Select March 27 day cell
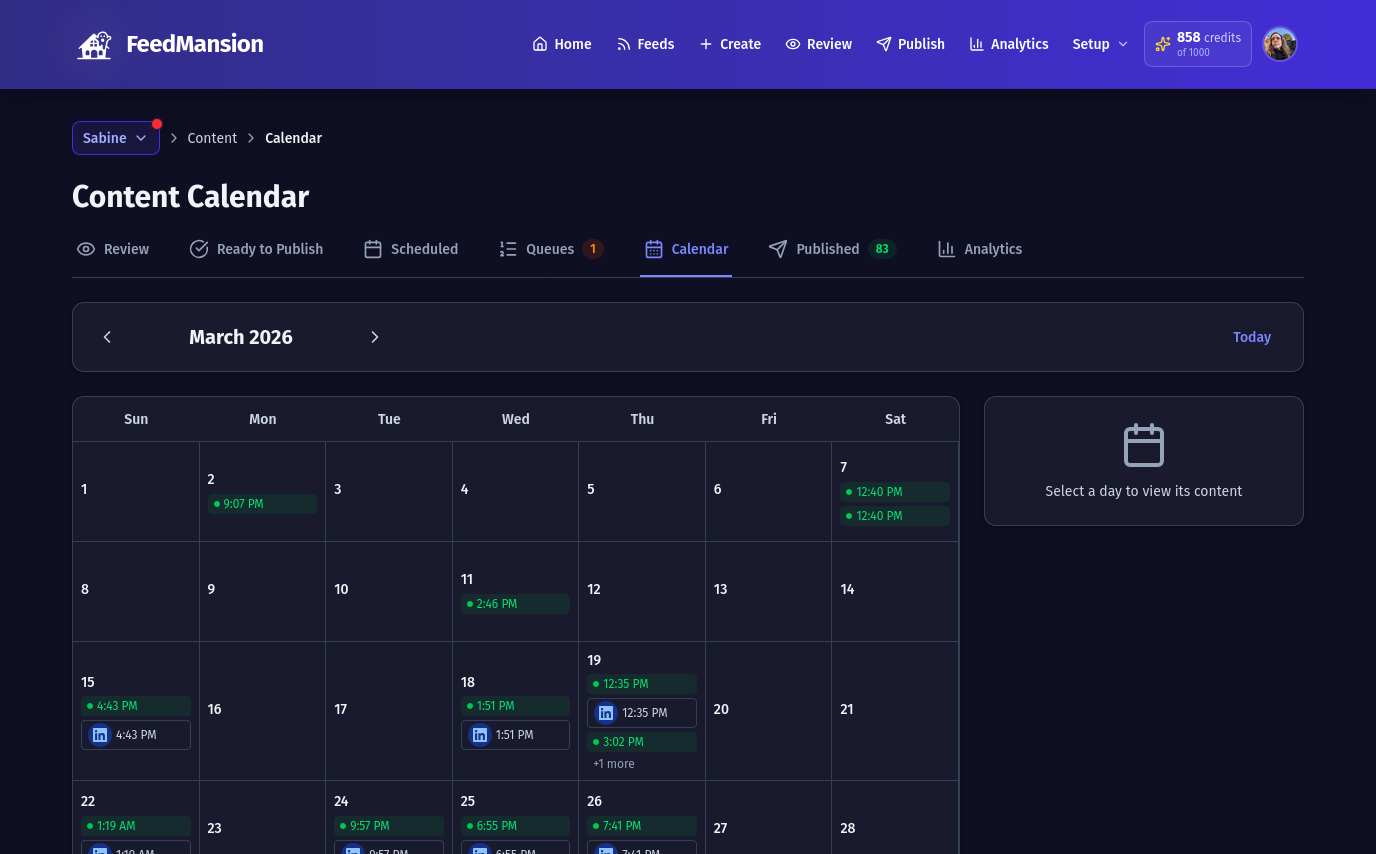 click(x=768, y=818)
